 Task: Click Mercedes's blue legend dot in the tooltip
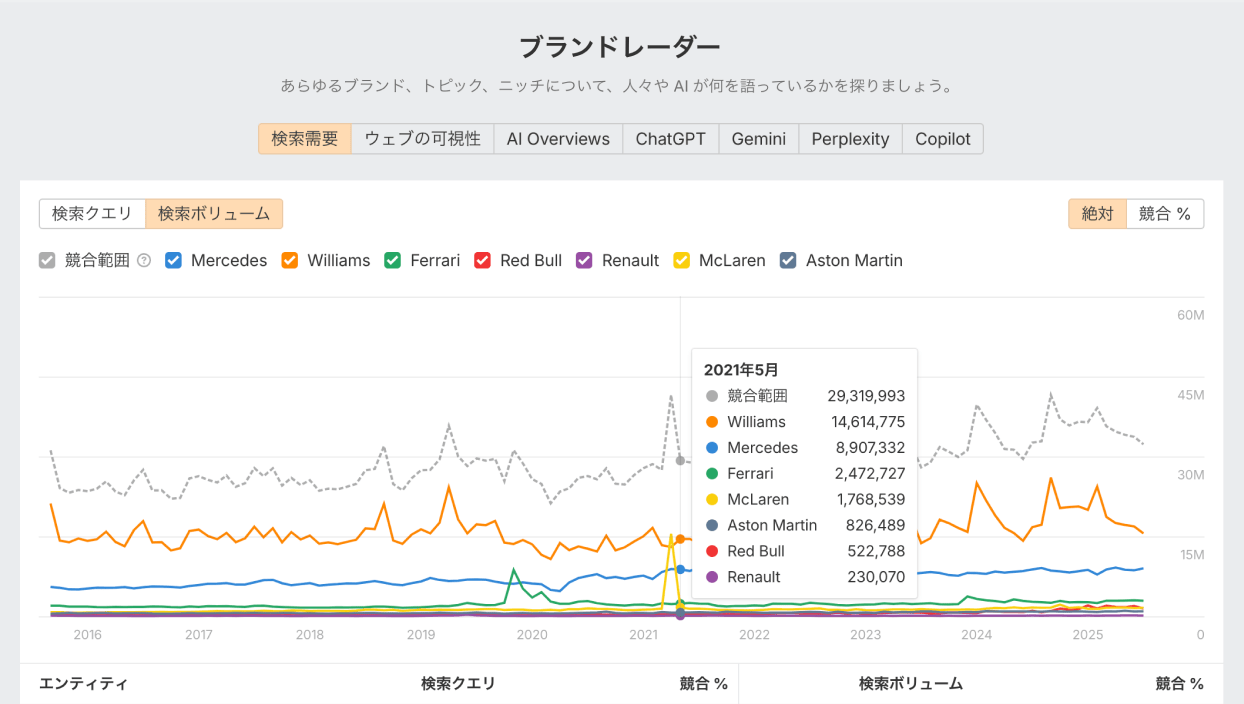[x=711, y=447]
